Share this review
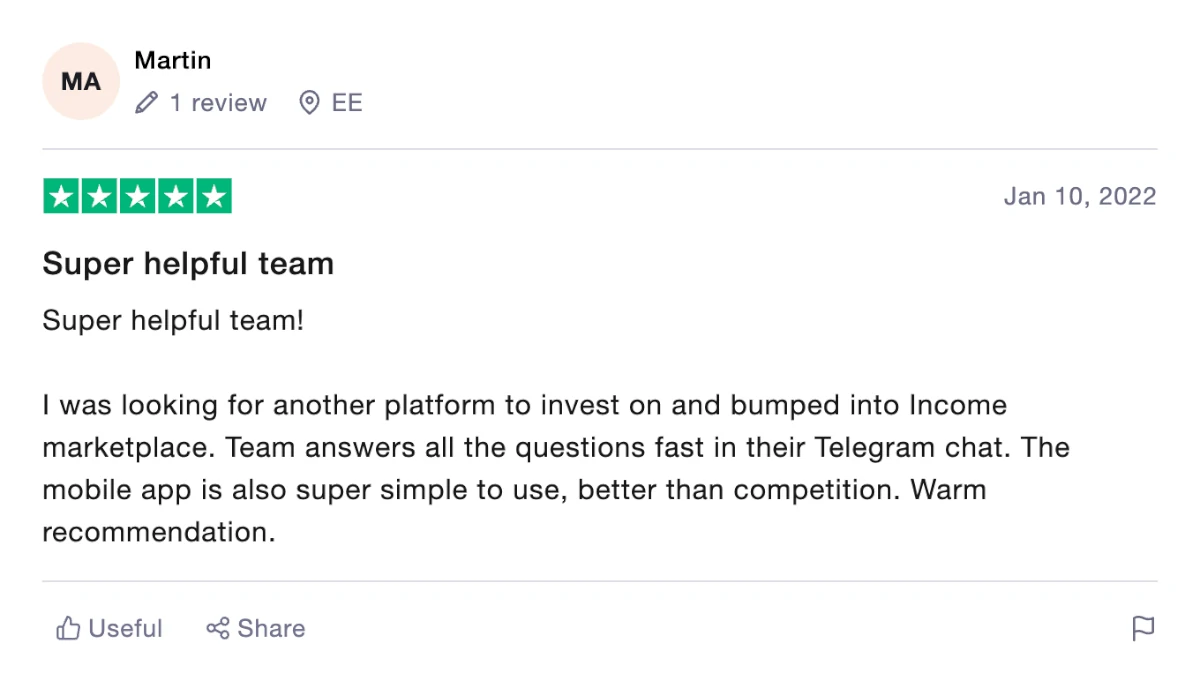The image size is (1200, 688). [256, 628]
